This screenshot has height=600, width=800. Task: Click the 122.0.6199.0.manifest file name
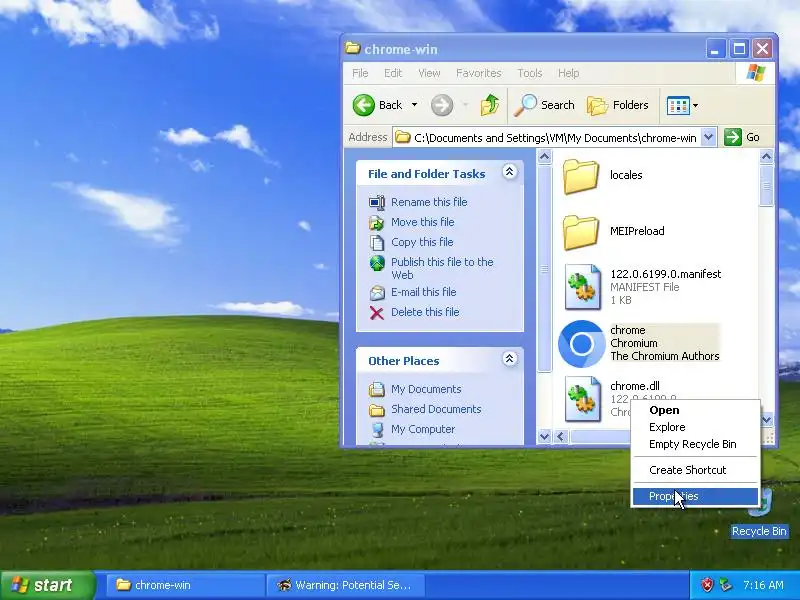(666, 274)
